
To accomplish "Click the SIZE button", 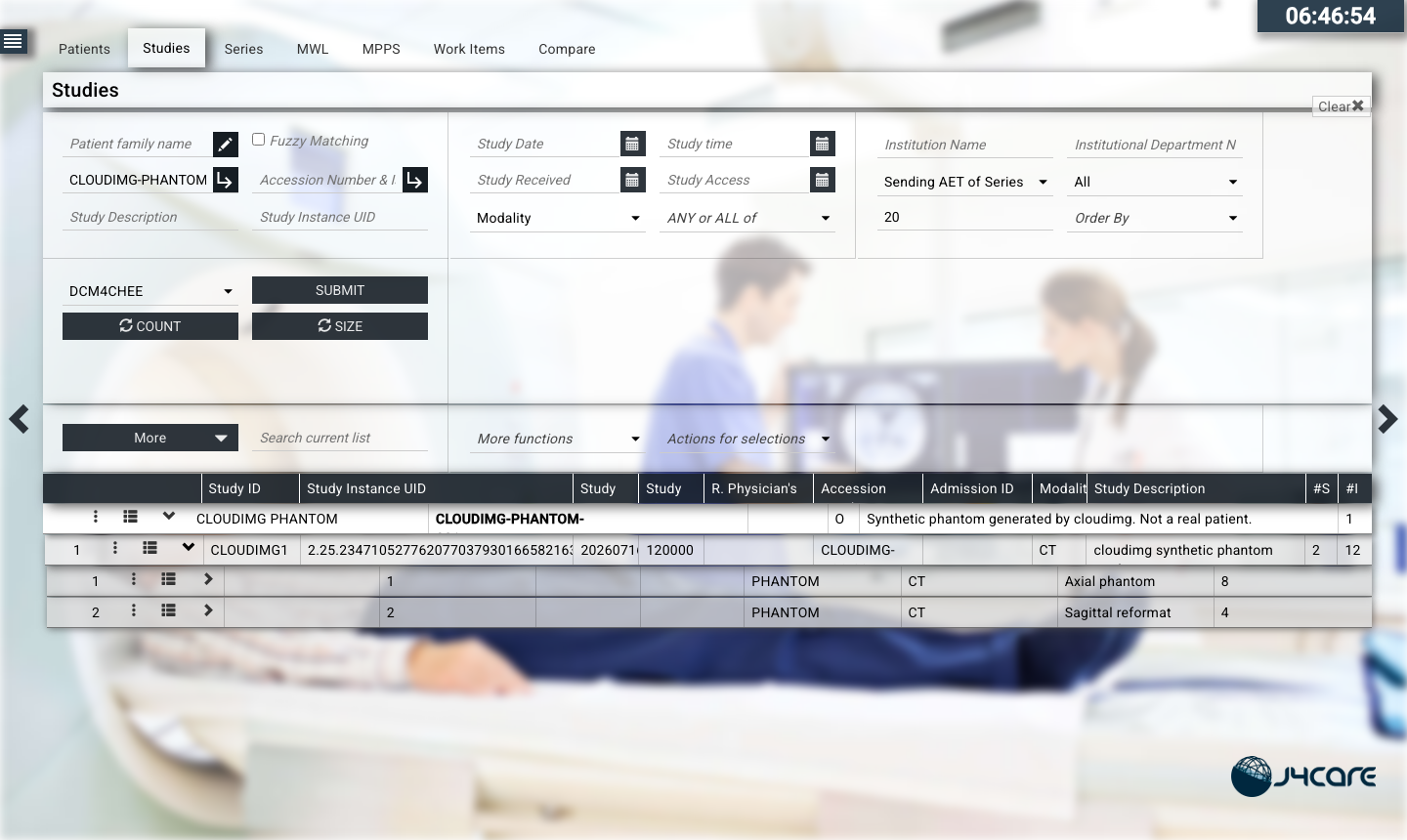I will tap(340, 326).
